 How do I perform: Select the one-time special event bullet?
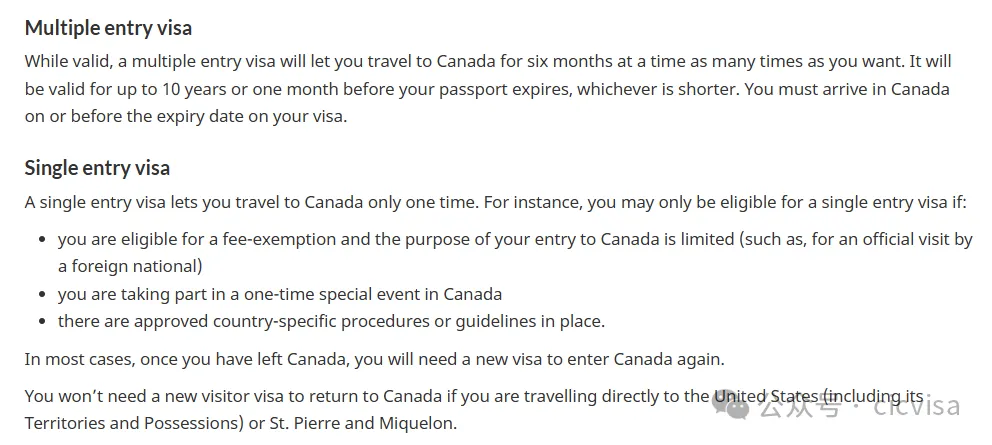coord(280,294)
